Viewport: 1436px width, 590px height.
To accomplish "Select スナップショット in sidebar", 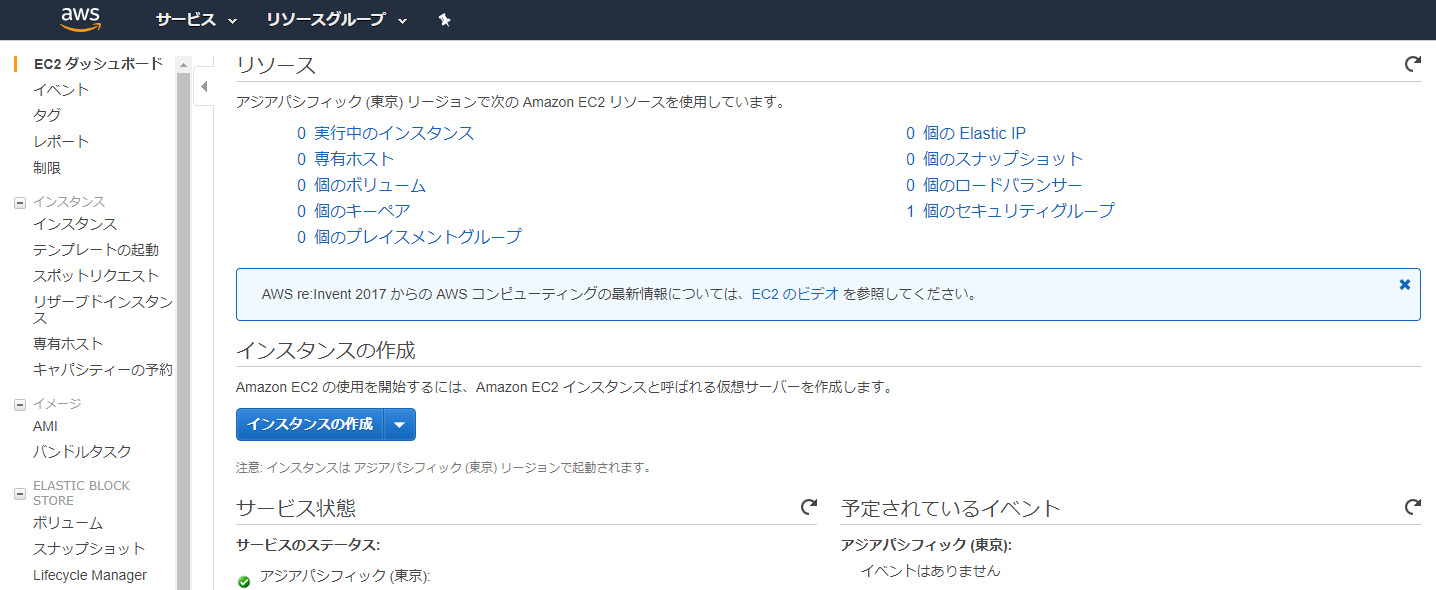I will click(89, 549).
